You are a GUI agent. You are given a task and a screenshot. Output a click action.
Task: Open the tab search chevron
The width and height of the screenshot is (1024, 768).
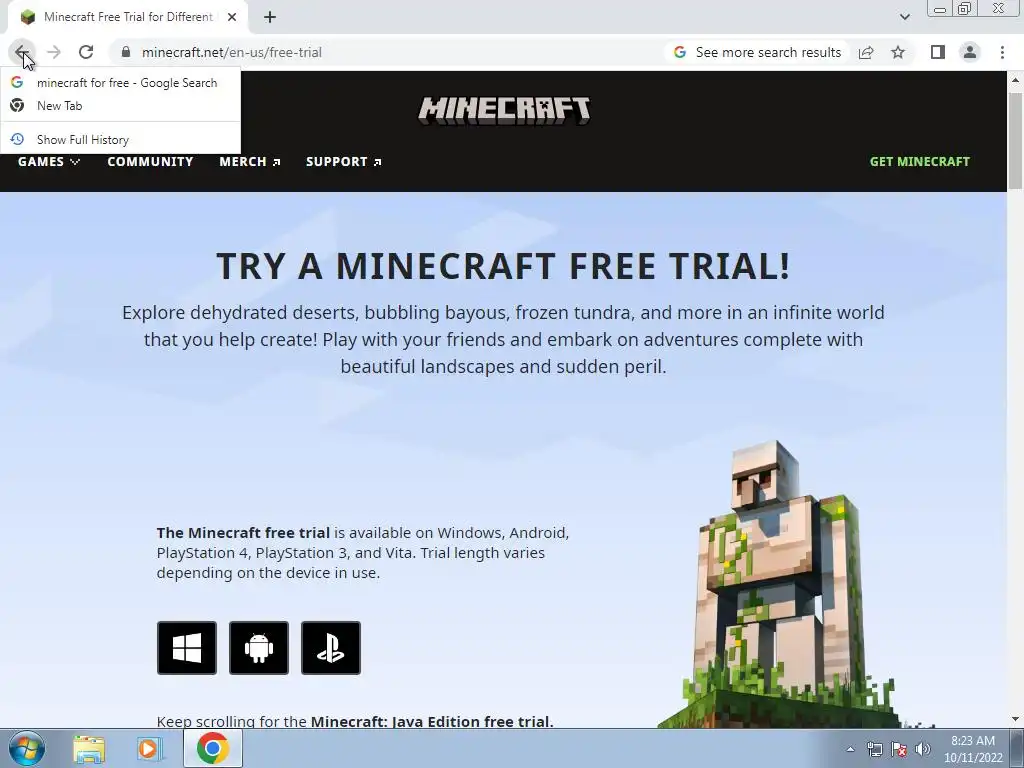click(904, 17)
